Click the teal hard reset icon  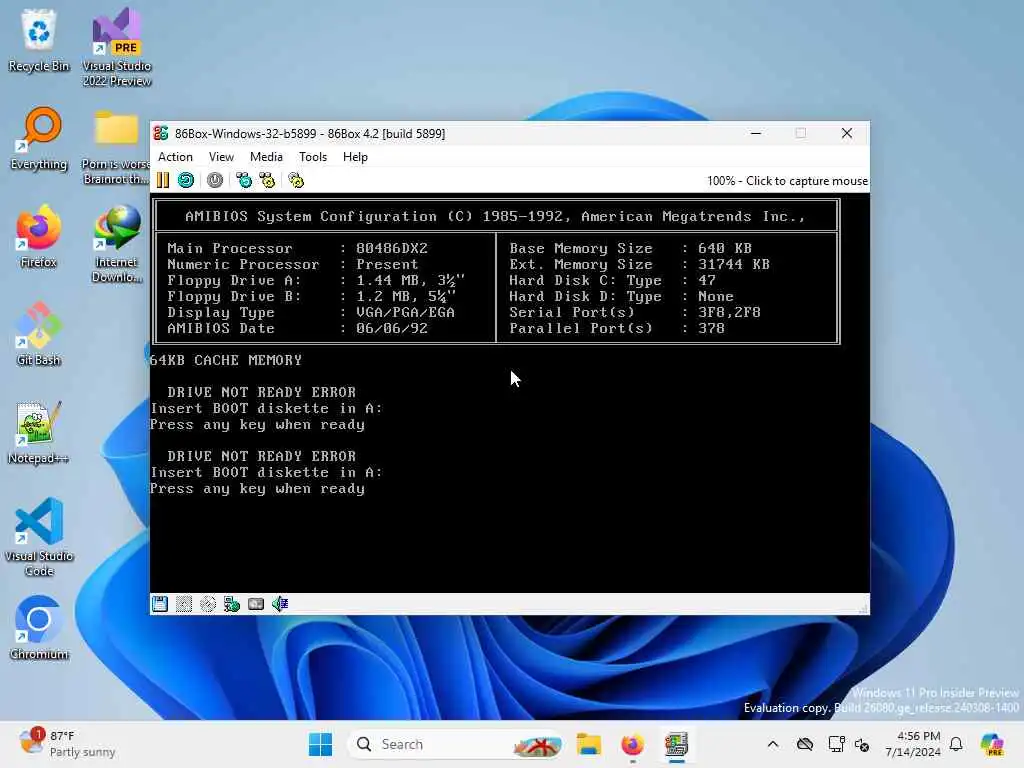click(186, 180)
